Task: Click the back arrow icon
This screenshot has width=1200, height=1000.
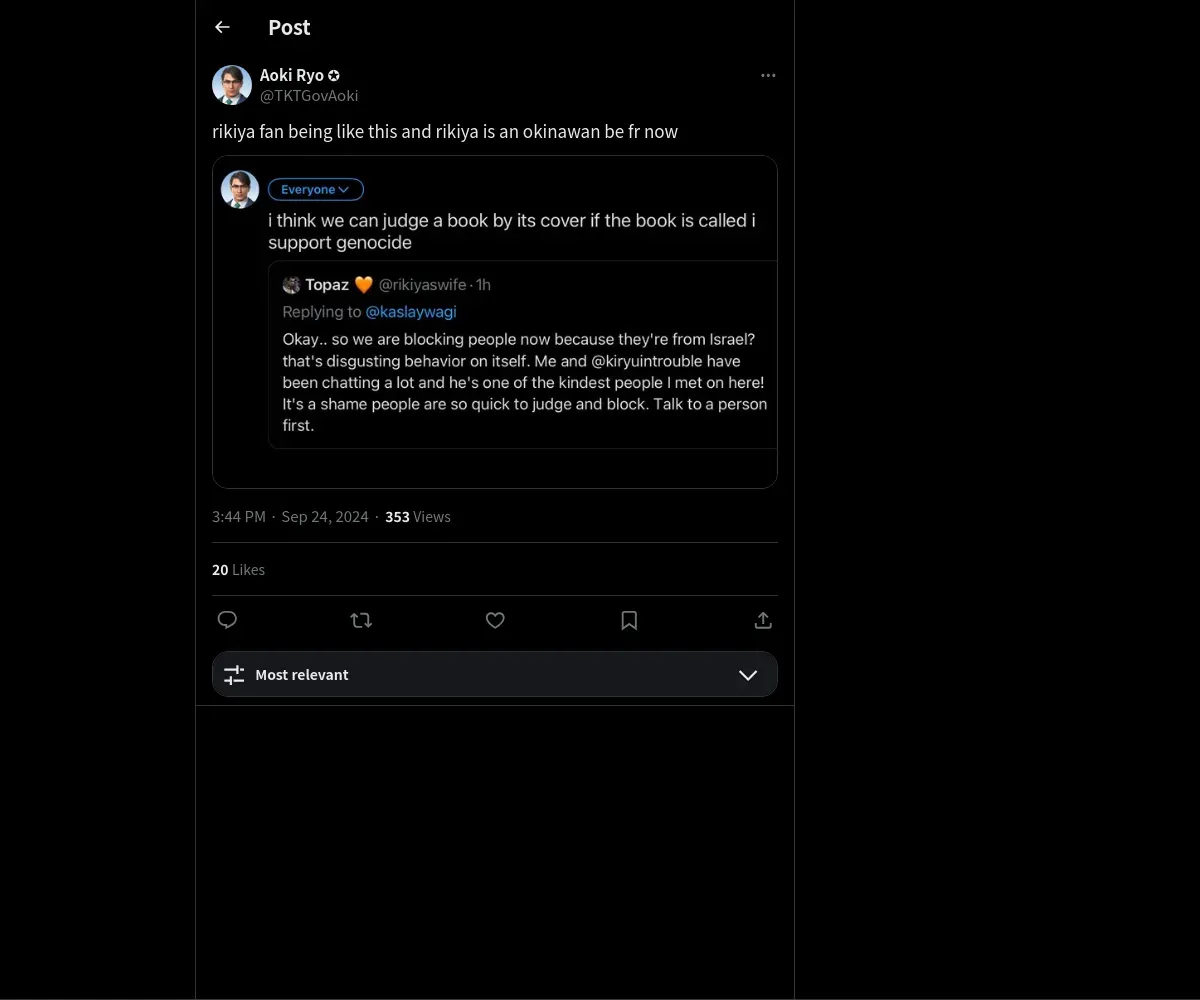Action: click(x=222, y=27)
